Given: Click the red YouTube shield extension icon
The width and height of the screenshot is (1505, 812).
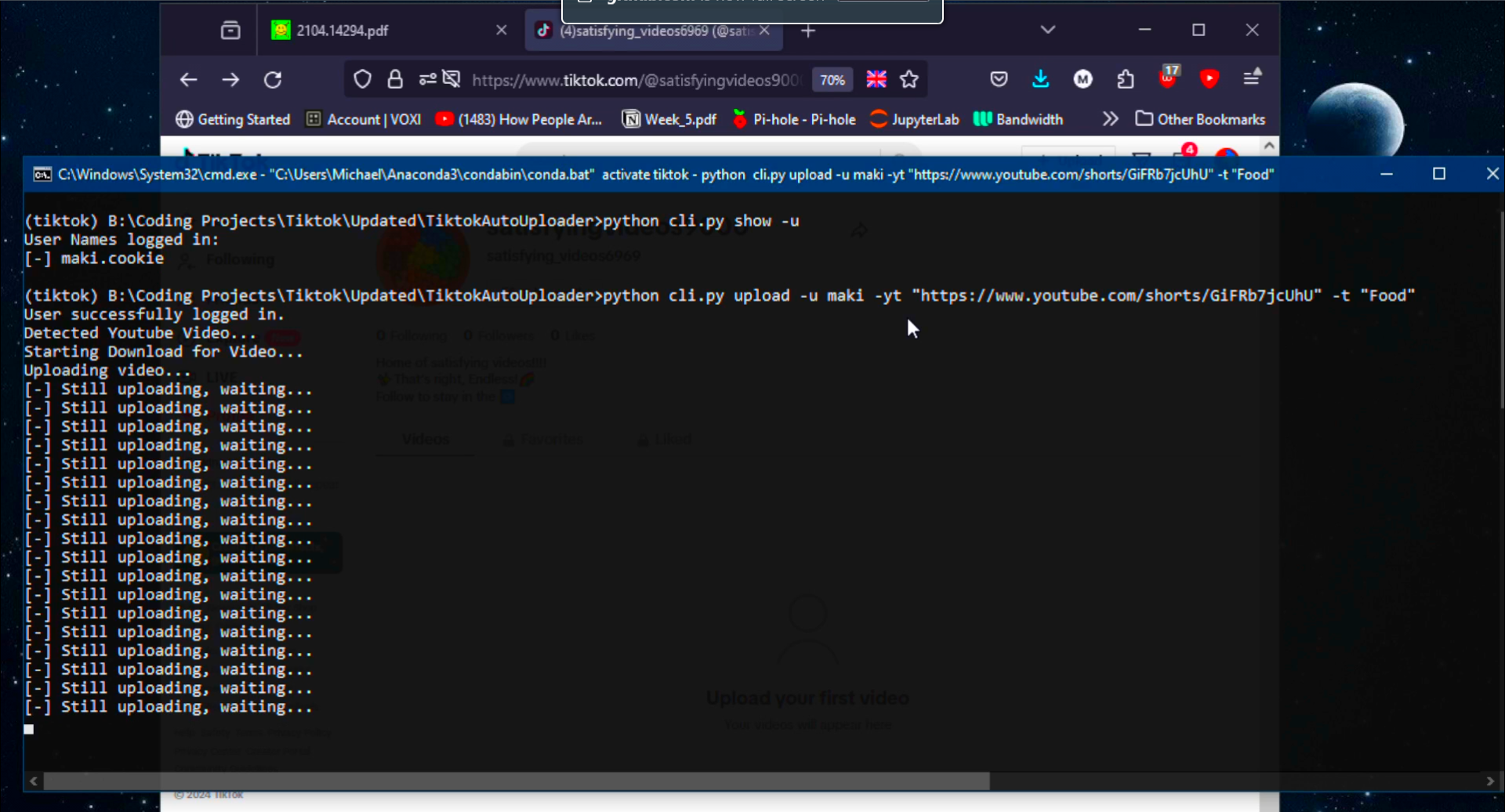Looking at the screenshot, I should click(1210, 78).
